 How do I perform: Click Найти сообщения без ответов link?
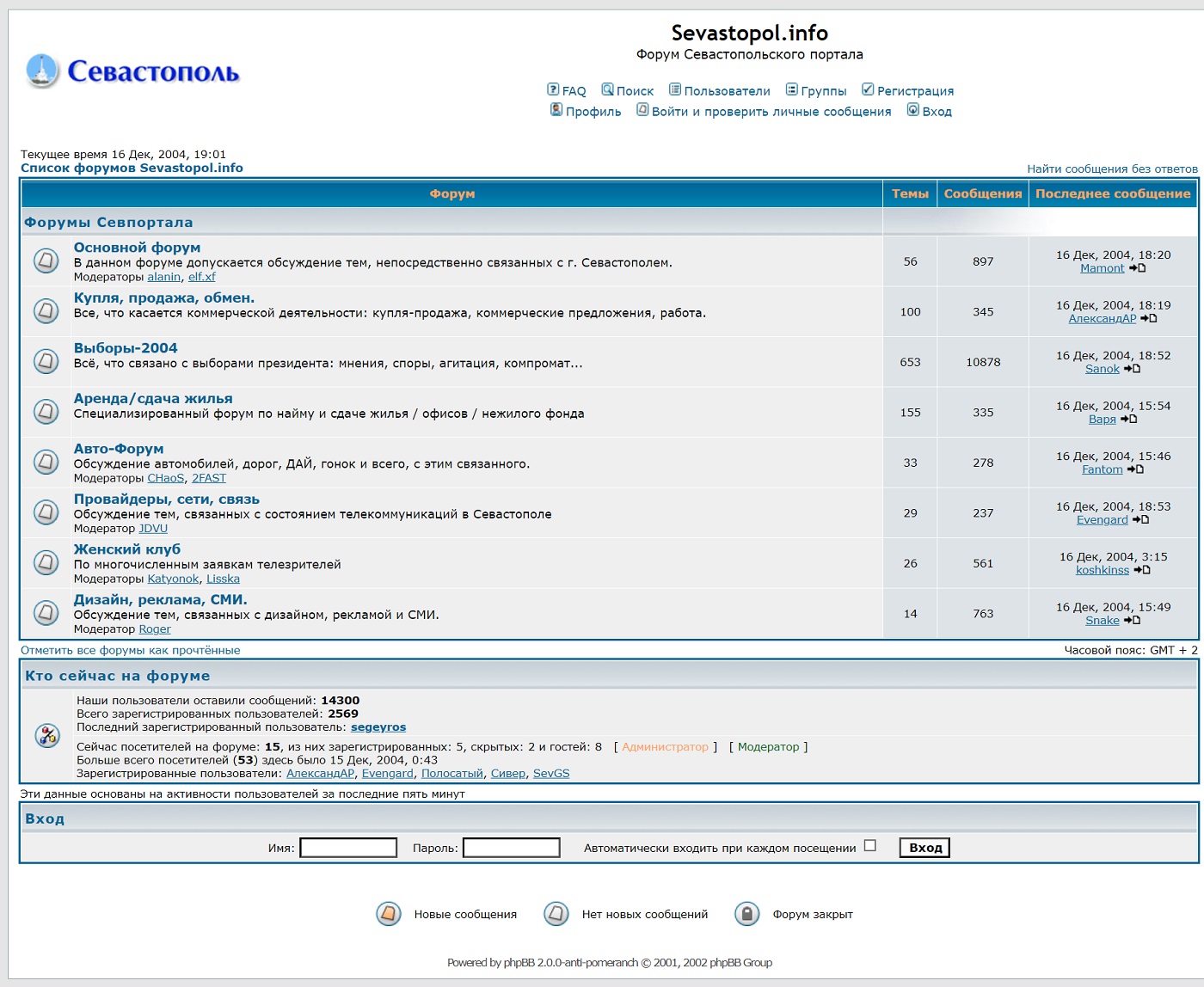pyautogui.click(x=1112, y=169)
